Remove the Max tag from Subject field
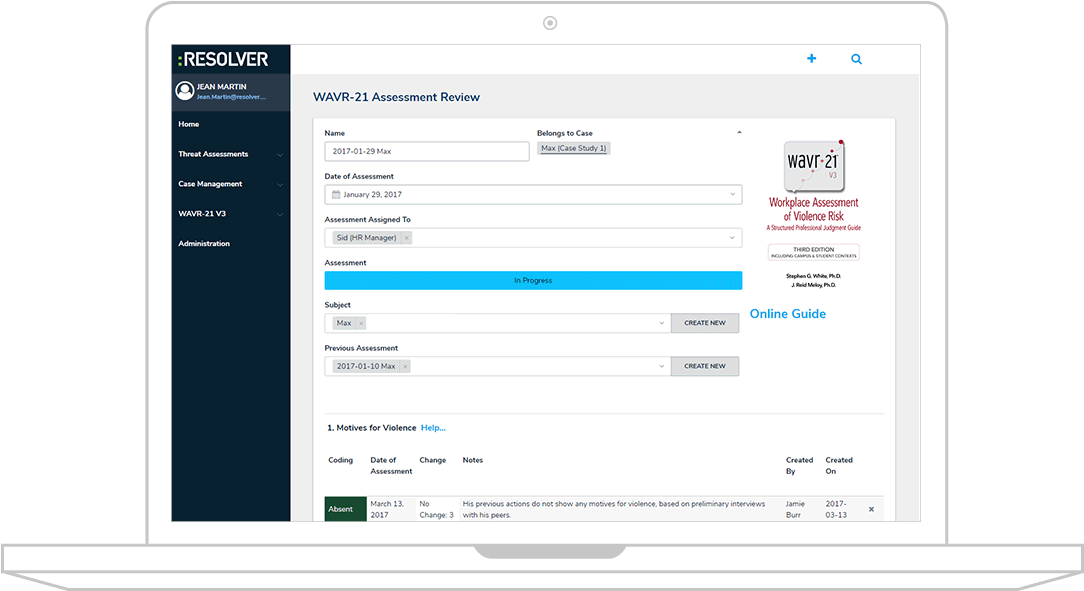This screenshot has height=591, width=1084. coord(361,323)
